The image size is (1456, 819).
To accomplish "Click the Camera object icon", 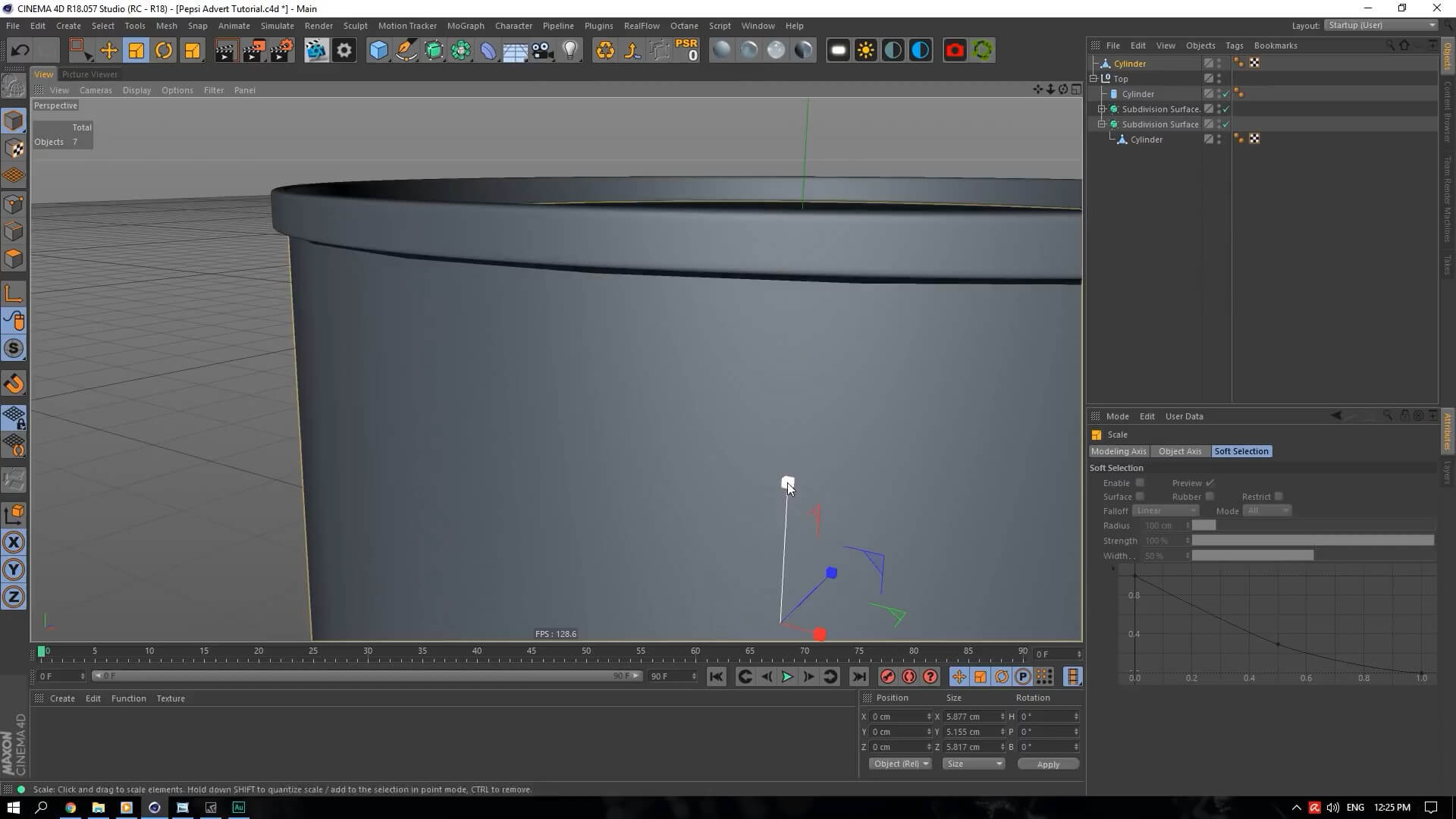I will (x=542, y=51).
